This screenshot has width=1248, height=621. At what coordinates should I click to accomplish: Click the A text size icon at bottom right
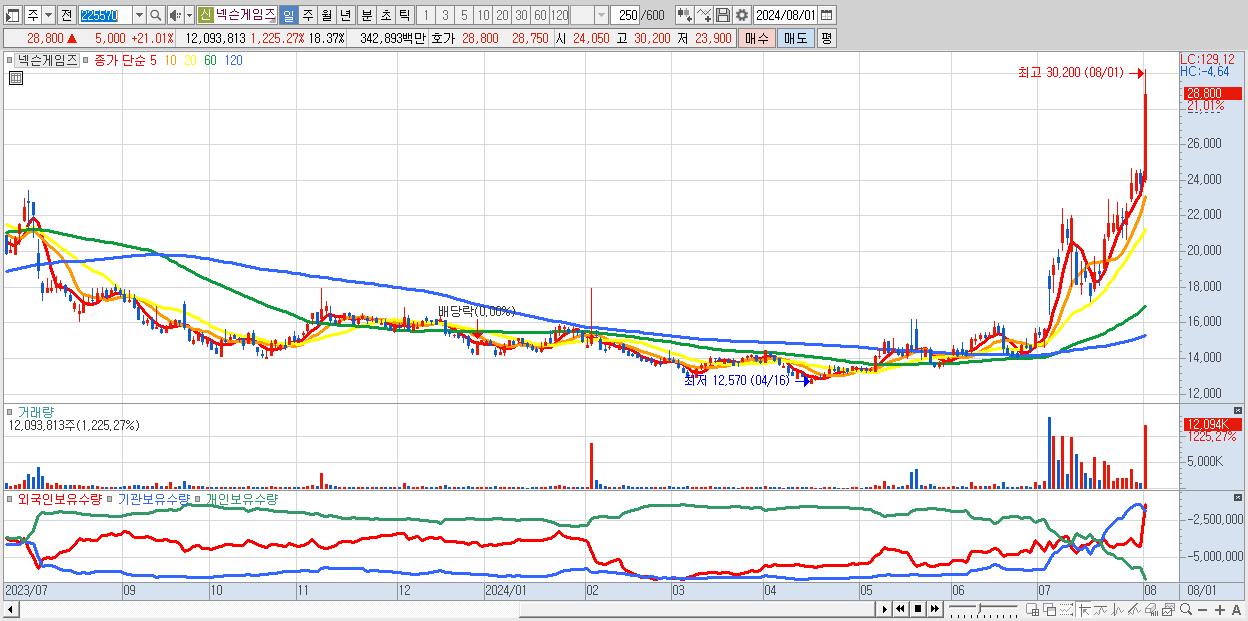pos(1237,610)
